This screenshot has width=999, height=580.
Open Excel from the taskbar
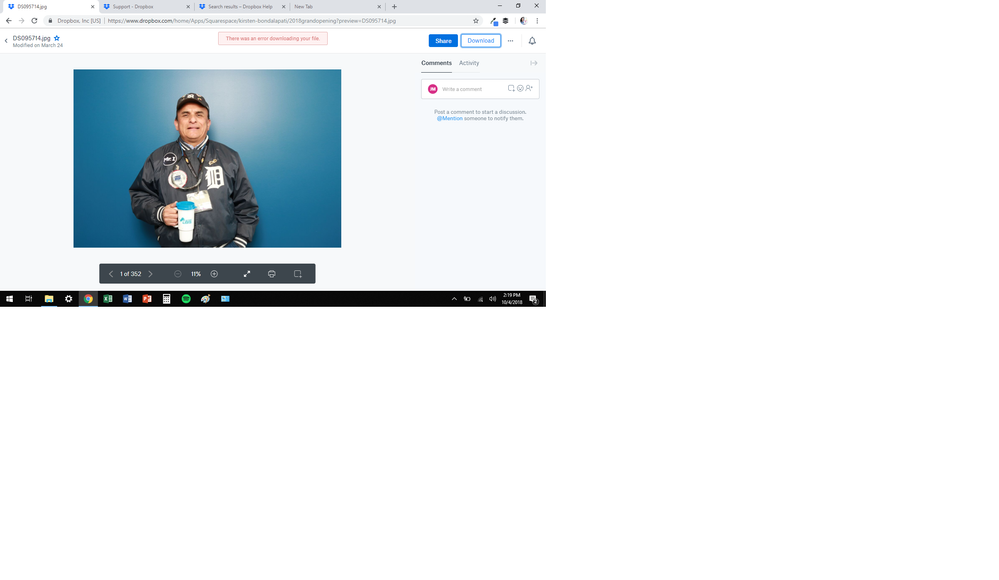tap(108, 299)
